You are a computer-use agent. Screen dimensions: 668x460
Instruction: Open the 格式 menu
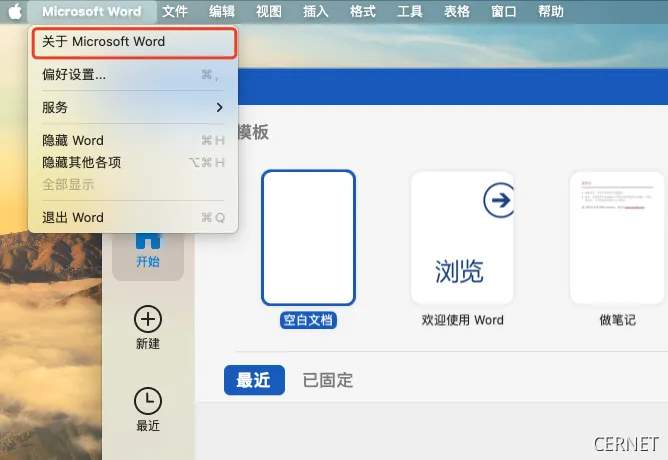tap(362, 12)
